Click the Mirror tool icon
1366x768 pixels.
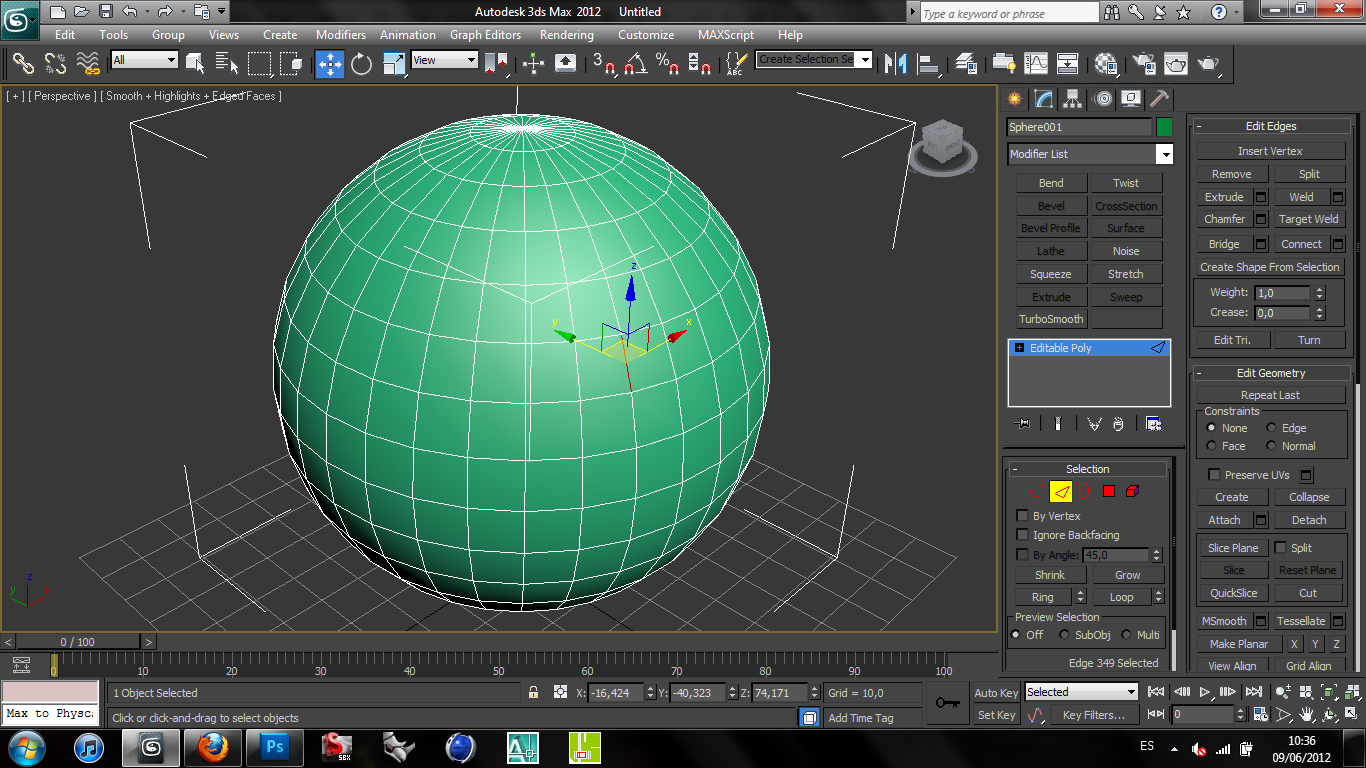[896, 64]
